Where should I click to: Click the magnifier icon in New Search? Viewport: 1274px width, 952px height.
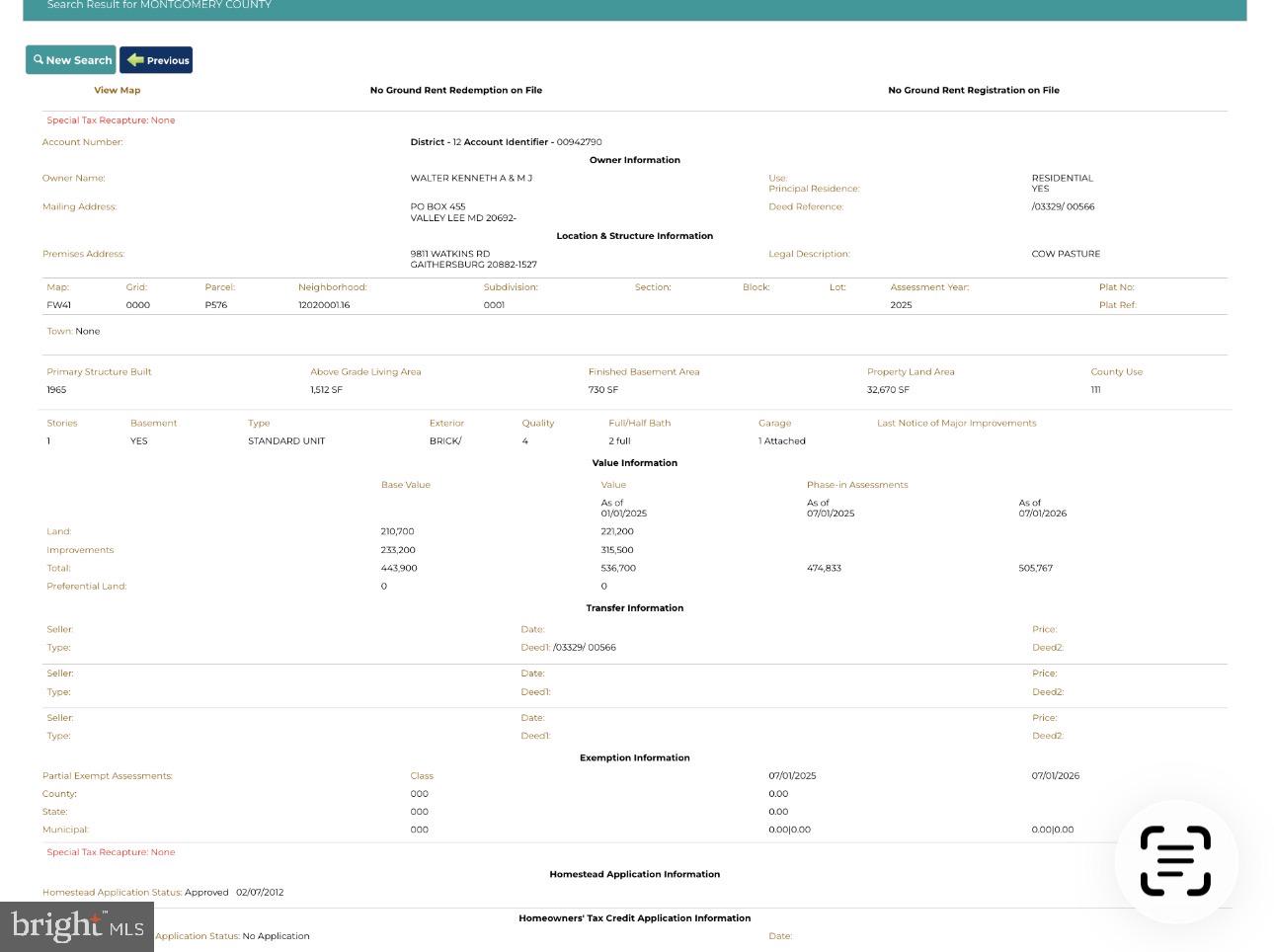(39, 60)
